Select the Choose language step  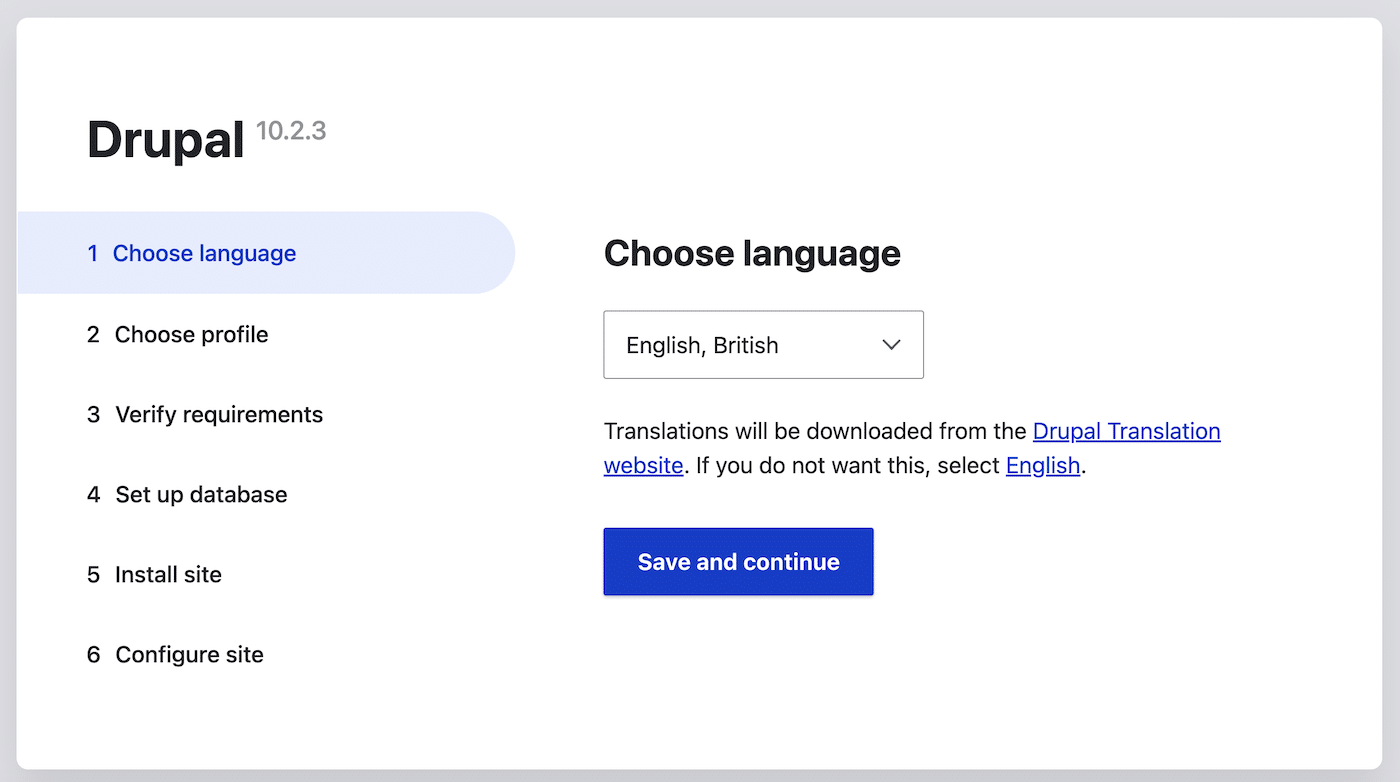[204, 253]
